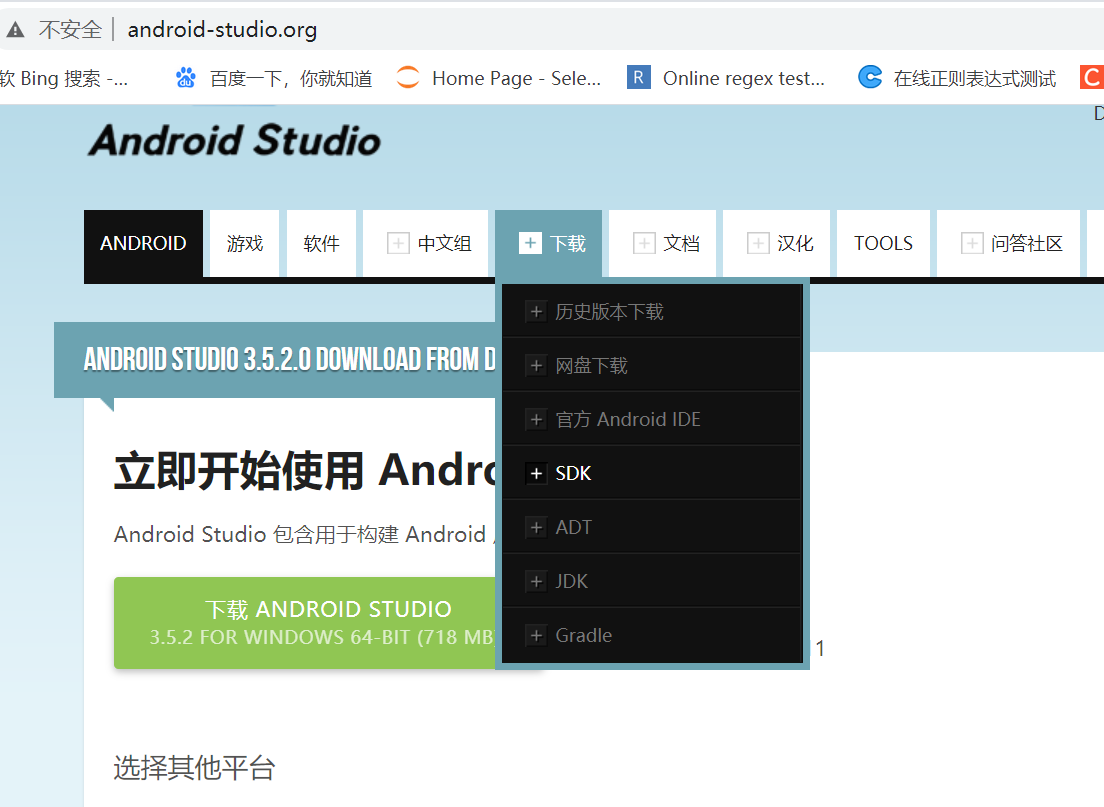Screen dimensions: 1104x807
Task: Click the not-secure warning triangle icon
Action: tap(15, 30)
